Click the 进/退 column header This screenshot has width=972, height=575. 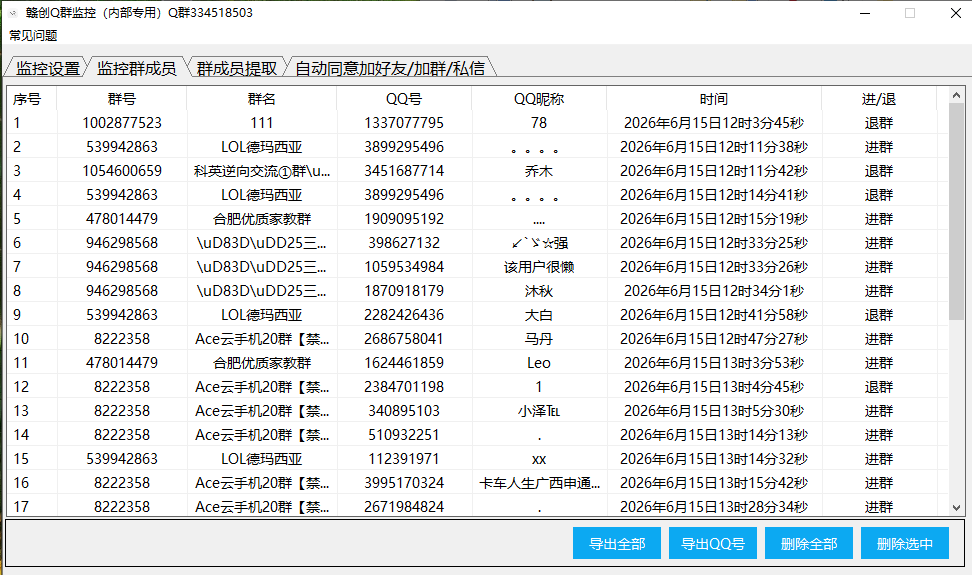point(879,99)
